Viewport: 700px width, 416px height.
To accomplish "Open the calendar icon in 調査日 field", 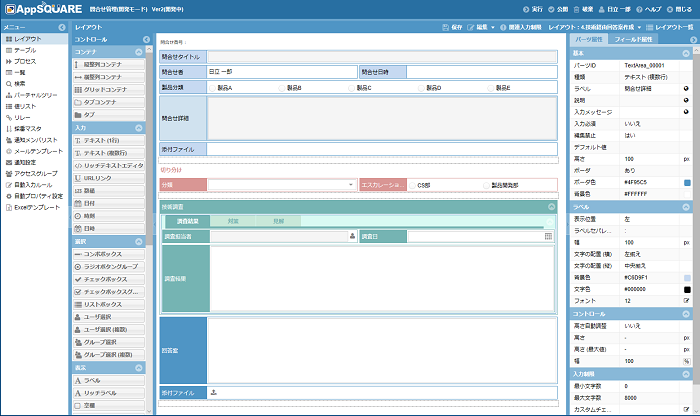I will [x=548, y=236].
